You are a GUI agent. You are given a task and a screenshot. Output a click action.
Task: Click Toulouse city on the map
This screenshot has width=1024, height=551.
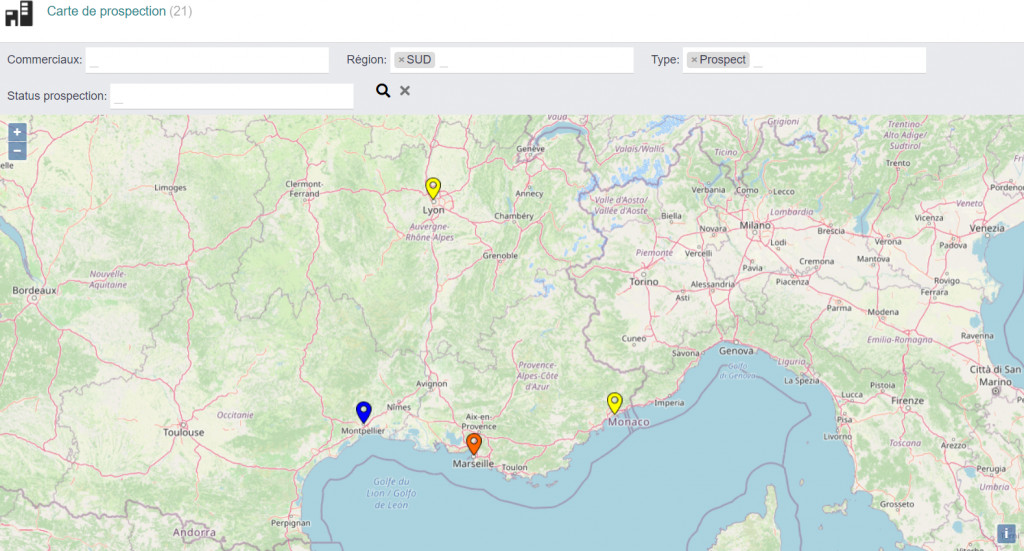point(184,432)
